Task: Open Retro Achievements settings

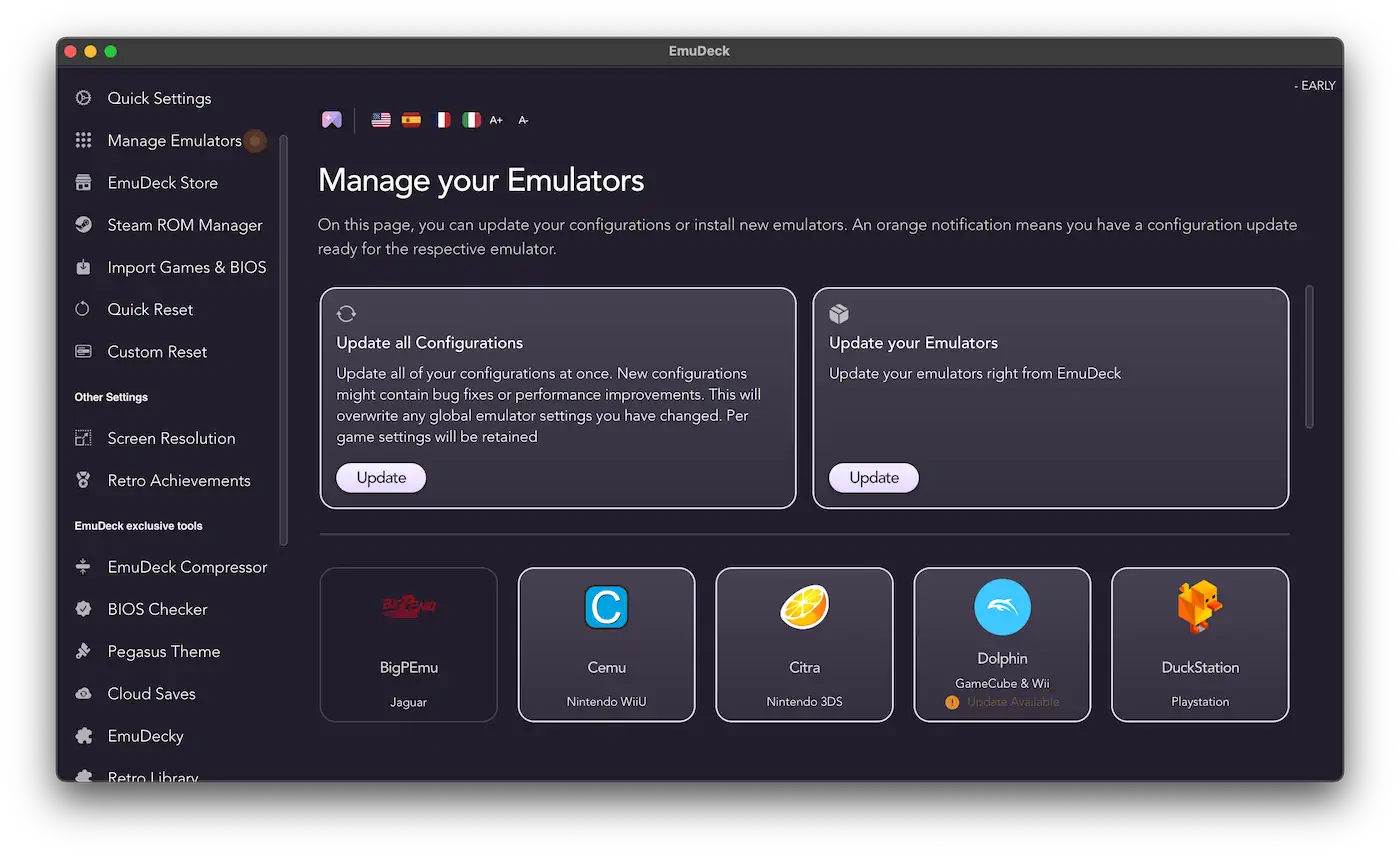Action: [179, 481]
